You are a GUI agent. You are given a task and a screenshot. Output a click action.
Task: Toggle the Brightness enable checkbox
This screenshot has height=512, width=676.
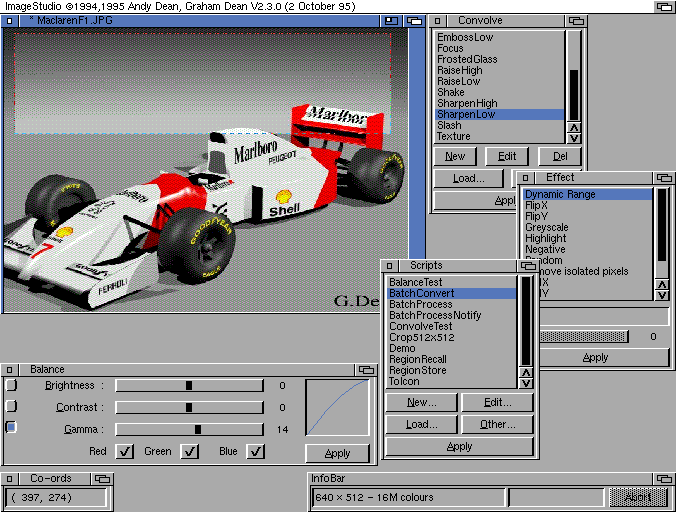pyautogui.click(x=11, y=385)
